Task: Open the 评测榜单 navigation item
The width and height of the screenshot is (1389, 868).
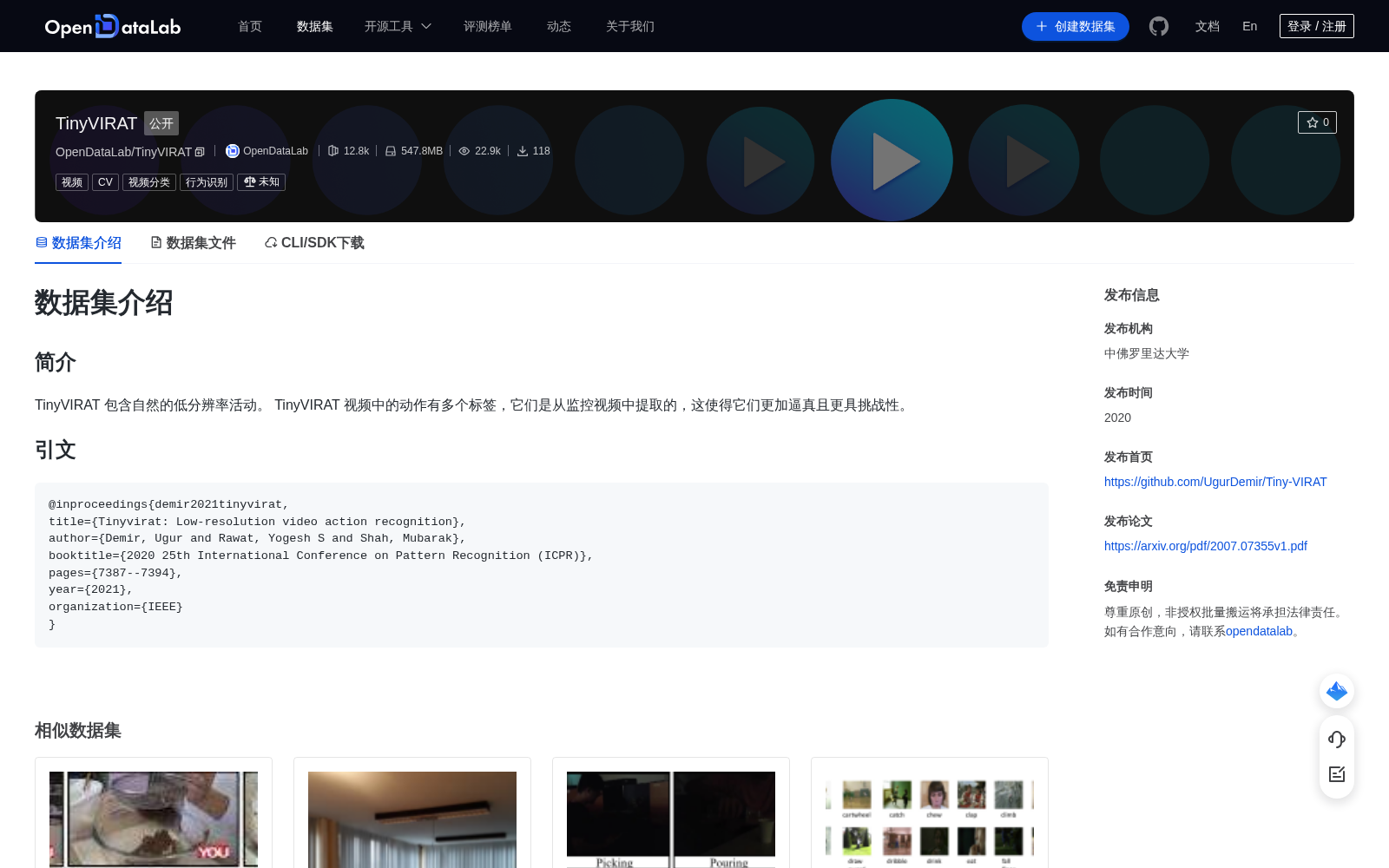Action: [x=488, y=26]
